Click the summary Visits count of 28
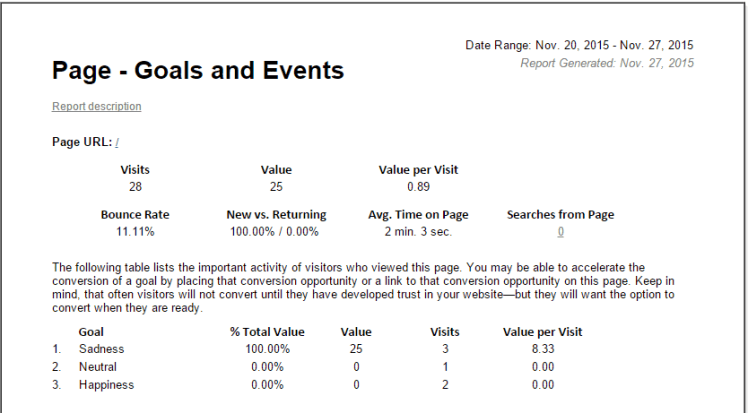Screen dimensions: 748x413 click(135, 187)
